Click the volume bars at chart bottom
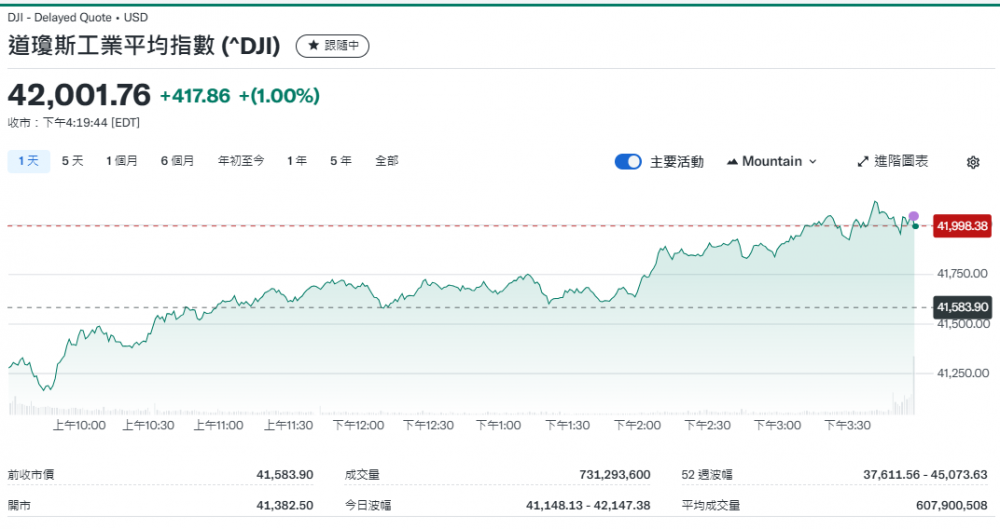This screenshot has height=529, width=1000. click(x=460, y=408)
